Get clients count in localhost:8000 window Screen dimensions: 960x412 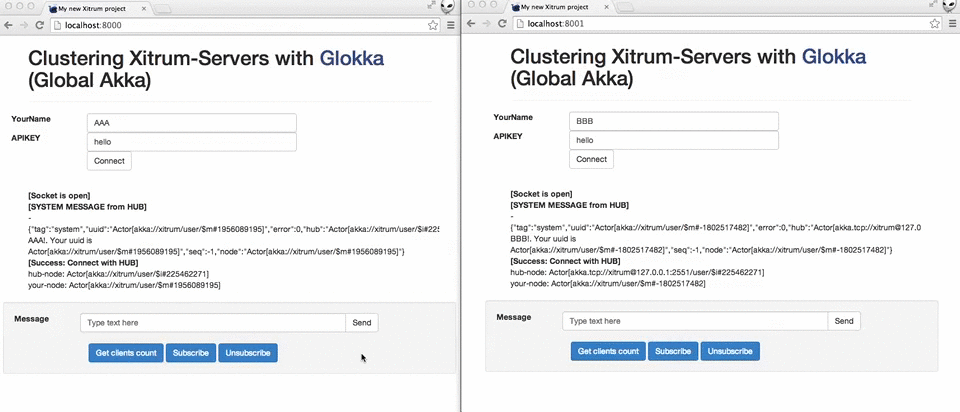[126, 353]
